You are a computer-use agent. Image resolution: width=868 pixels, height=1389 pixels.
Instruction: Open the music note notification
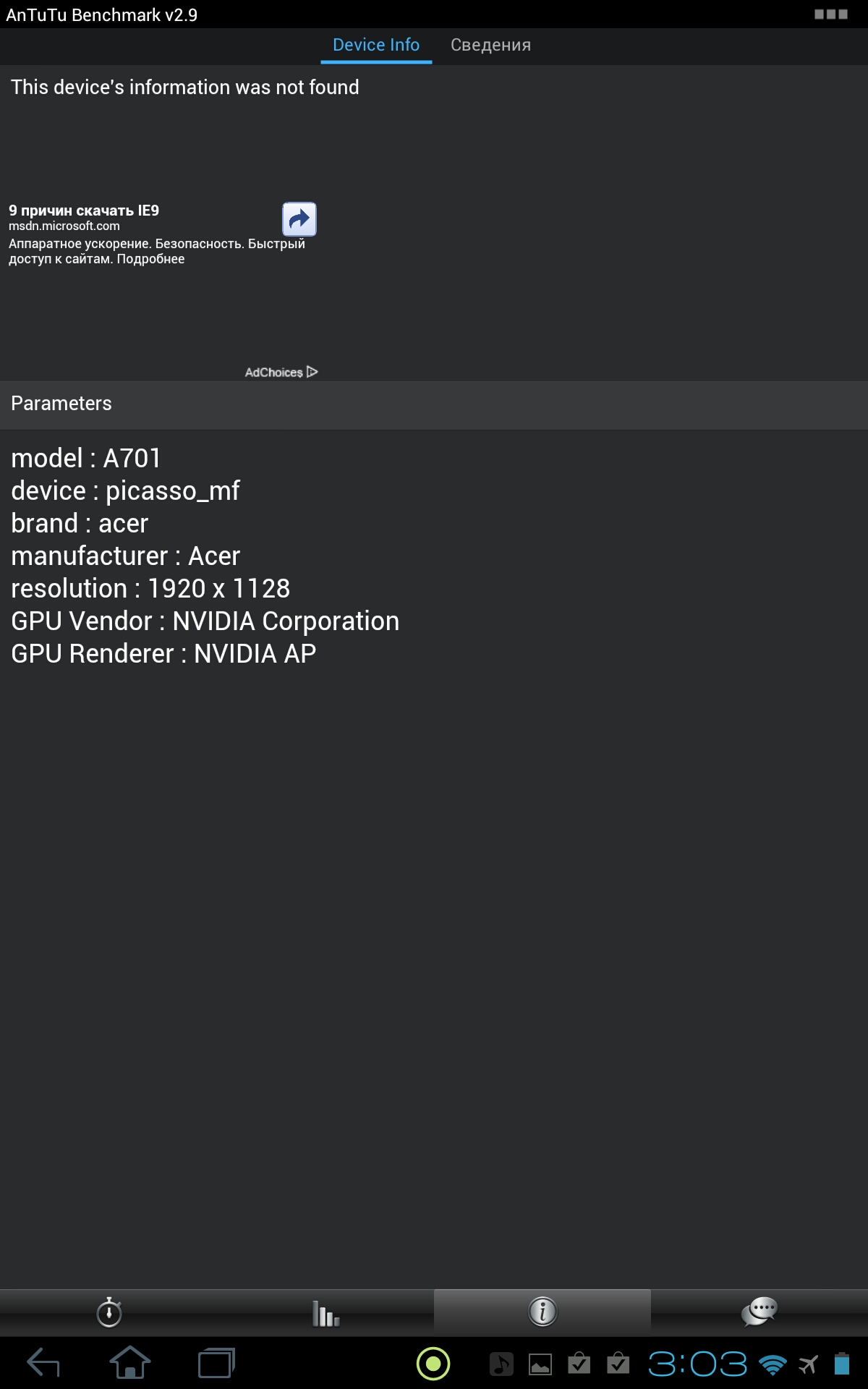pyautogui.click(x=501, y=1364)
